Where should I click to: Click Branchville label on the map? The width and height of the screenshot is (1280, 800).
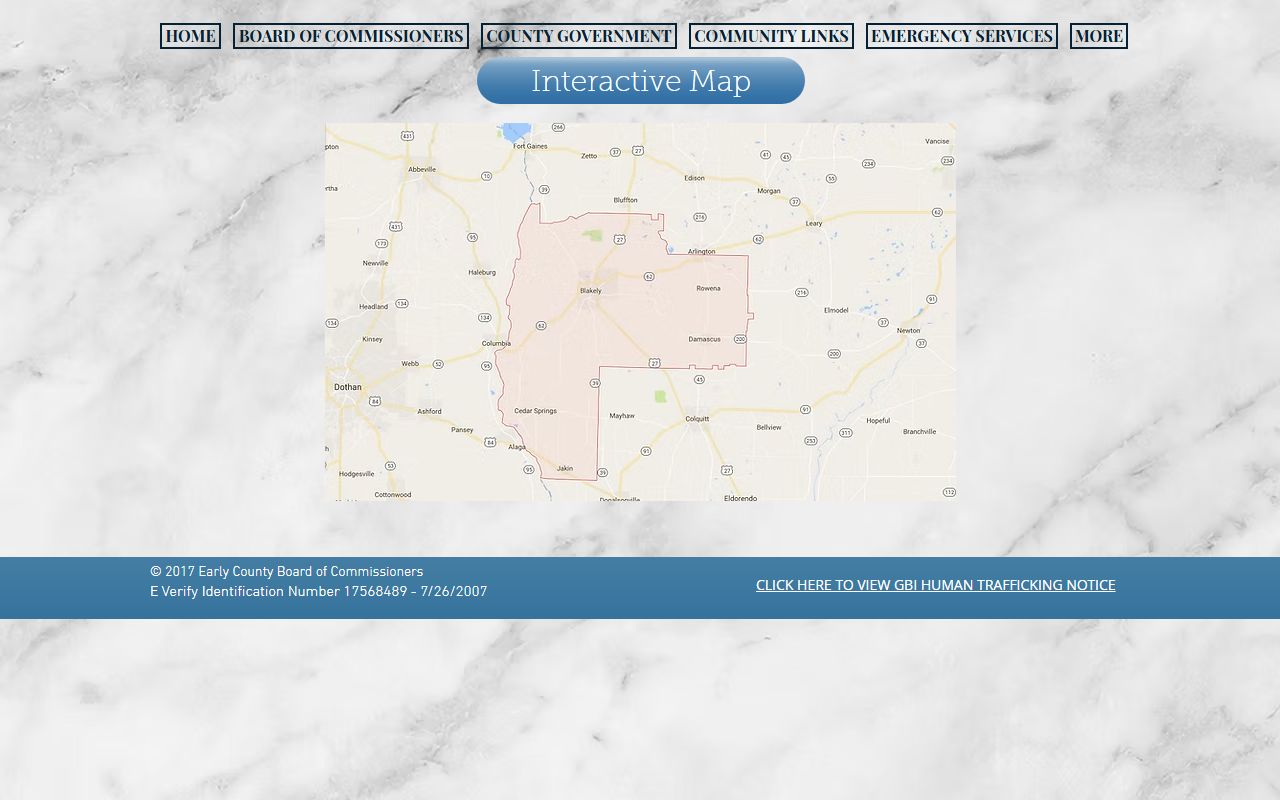[919, 432]
